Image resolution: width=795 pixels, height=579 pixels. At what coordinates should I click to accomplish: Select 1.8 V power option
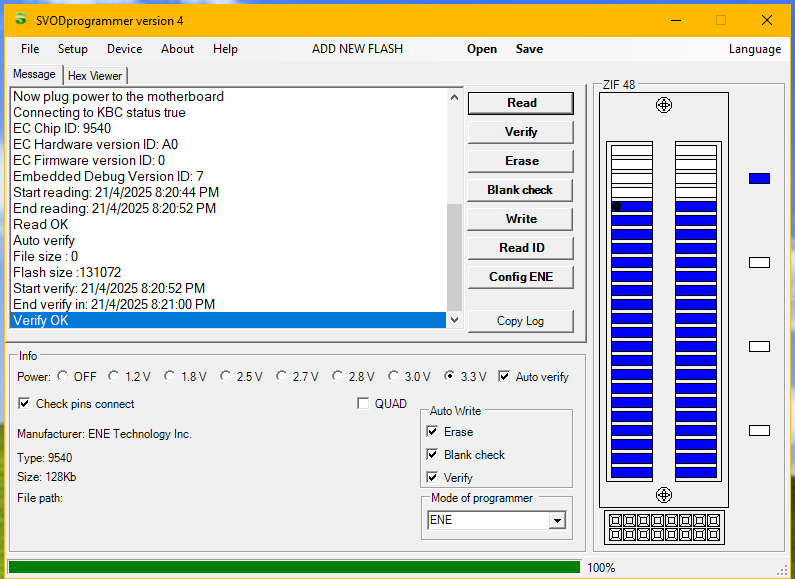pos(169,376)
